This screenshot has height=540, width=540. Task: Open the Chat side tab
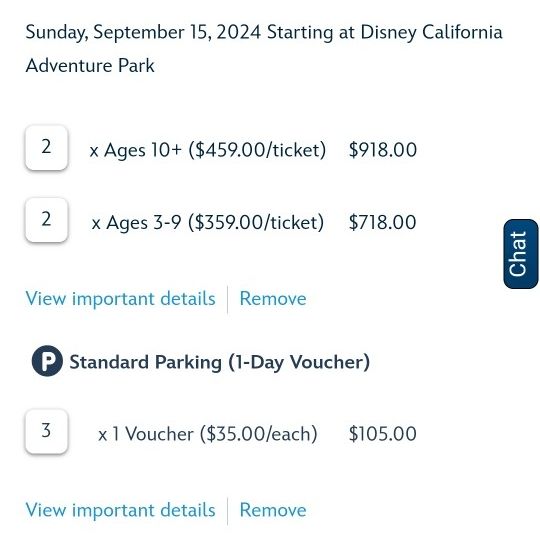pyautogui.click(x=520, y=254)
